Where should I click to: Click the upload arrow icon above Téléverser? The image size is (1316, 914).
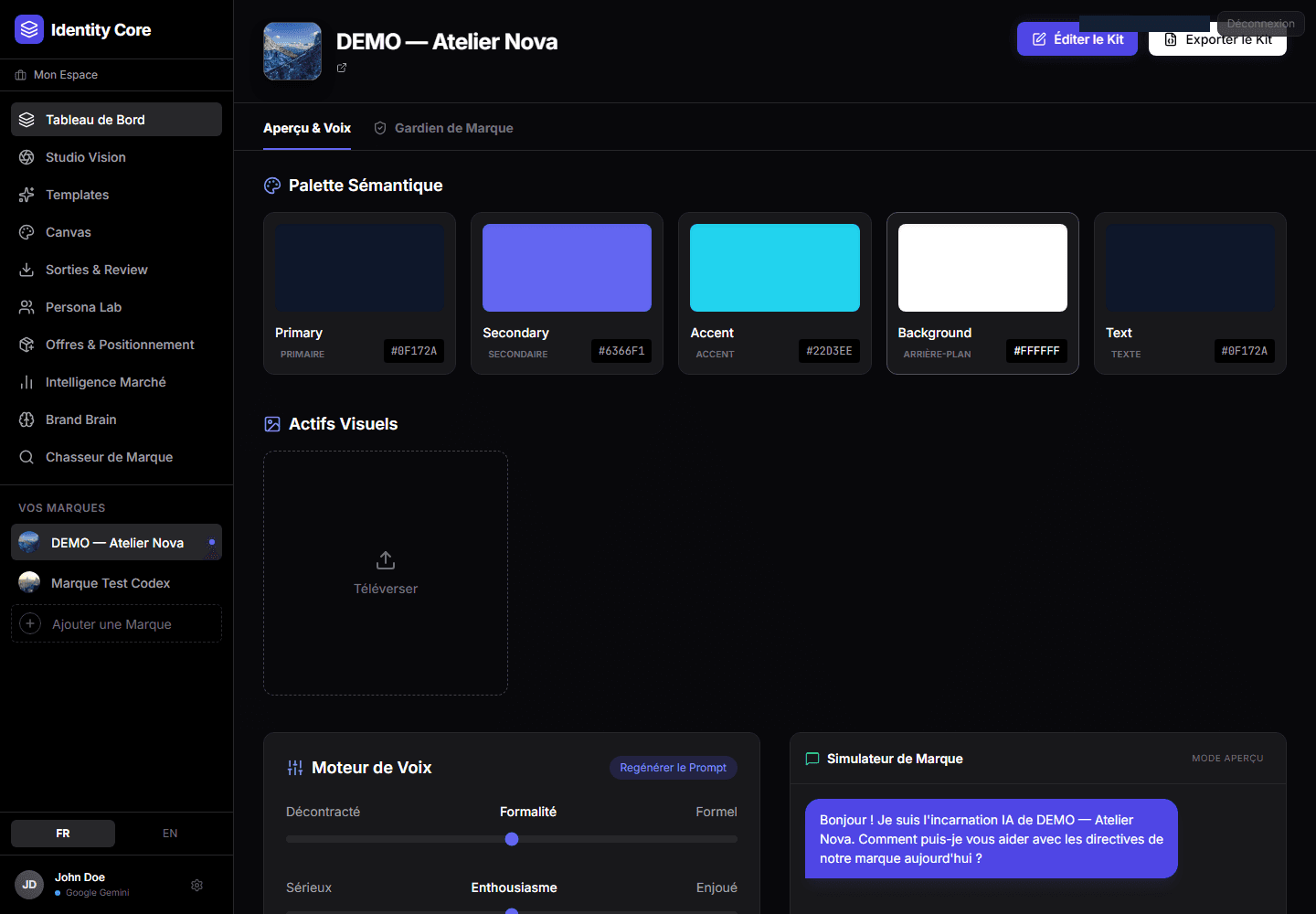pyautogui.click(x=386, y=559)
